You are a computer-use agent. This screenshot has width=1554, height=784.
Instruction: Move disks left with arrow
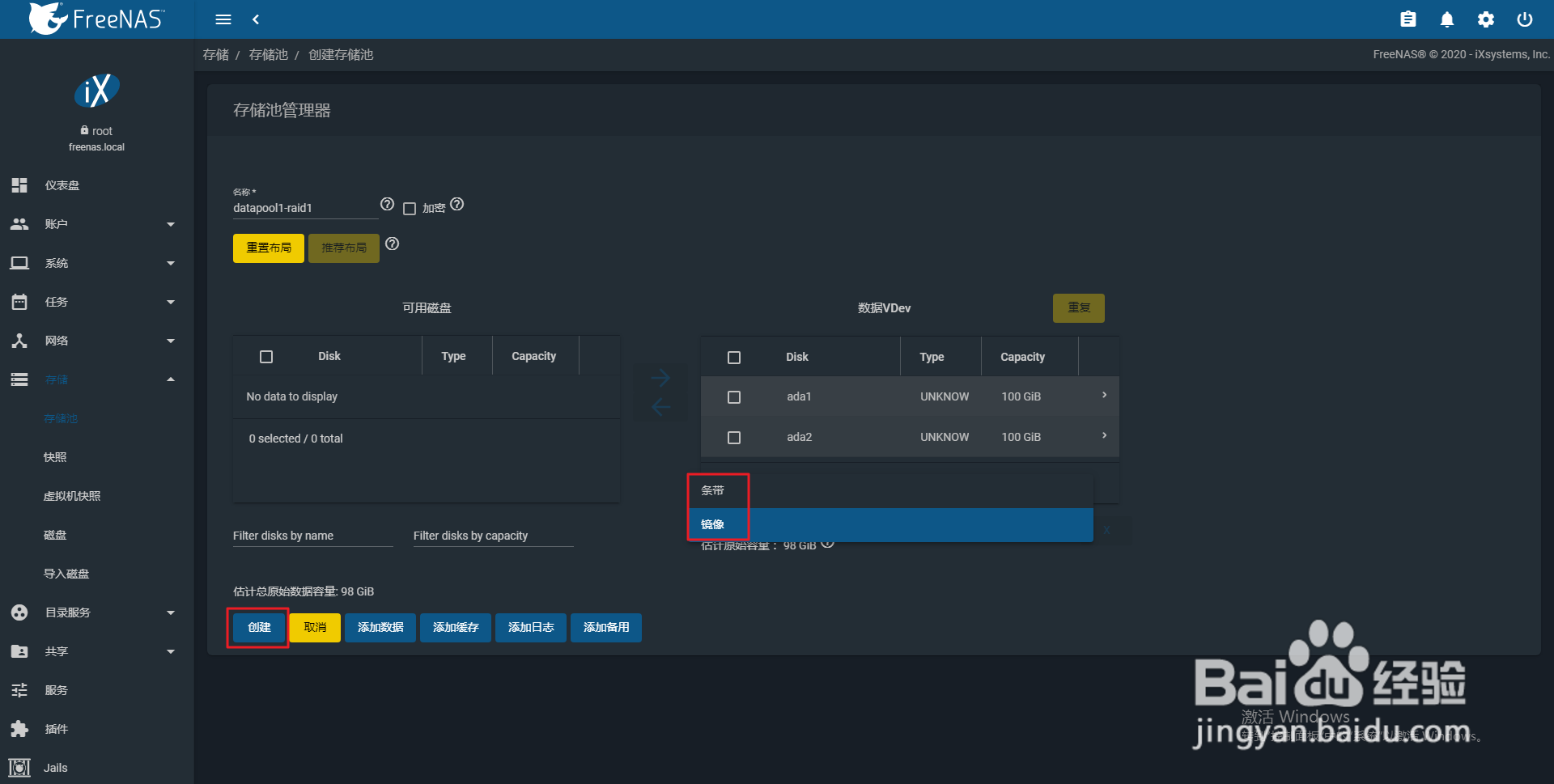click(660, 407)
